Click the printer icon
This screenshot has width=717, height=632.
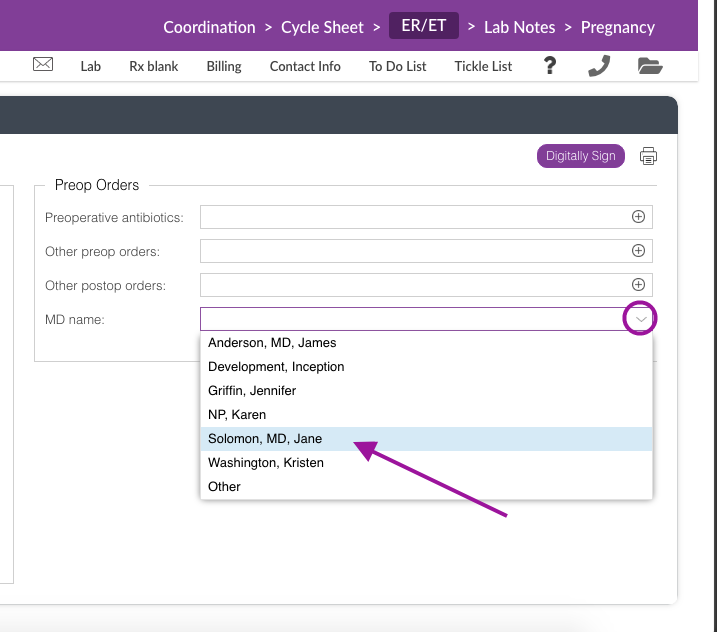(649, 156)
